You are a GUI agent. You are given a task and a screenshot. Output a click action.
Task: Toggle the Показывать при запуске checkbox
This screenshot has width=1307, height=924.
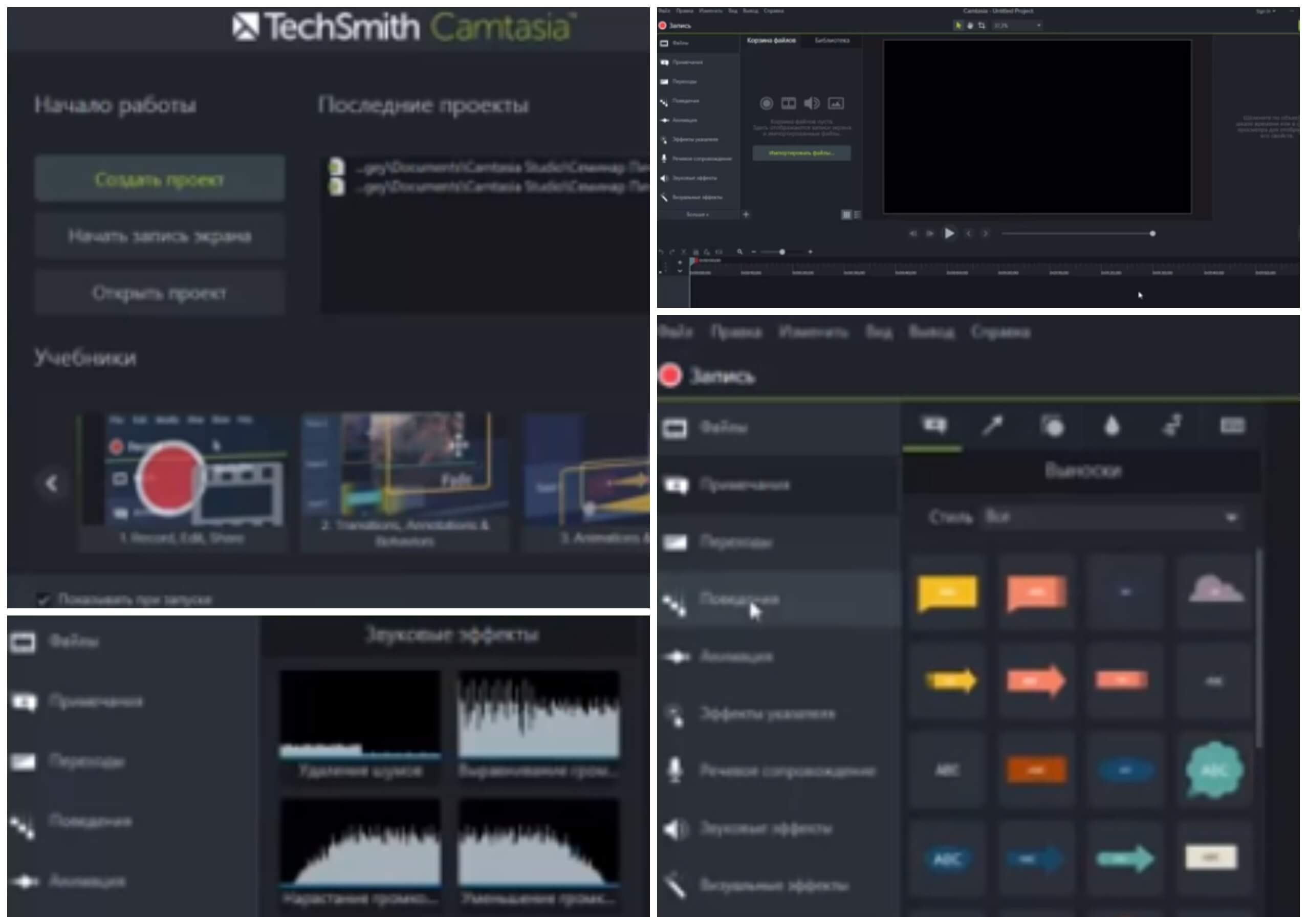pyautogui.click(x=42, y=599)
